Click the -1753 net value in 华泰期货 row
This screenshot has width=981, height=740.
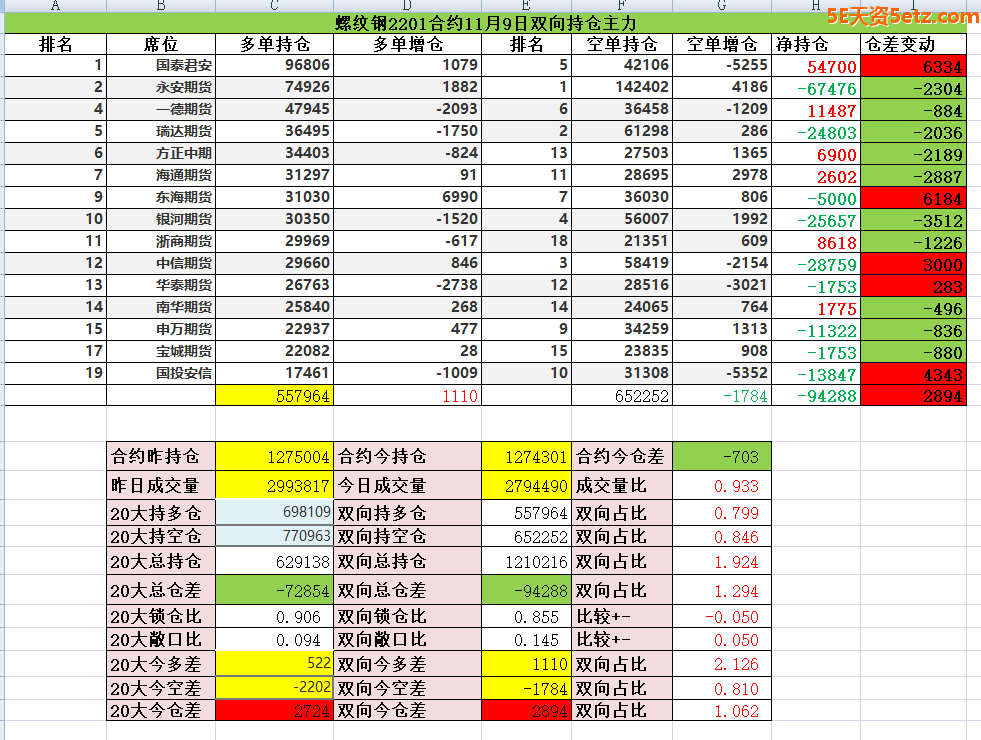[816, 286]
